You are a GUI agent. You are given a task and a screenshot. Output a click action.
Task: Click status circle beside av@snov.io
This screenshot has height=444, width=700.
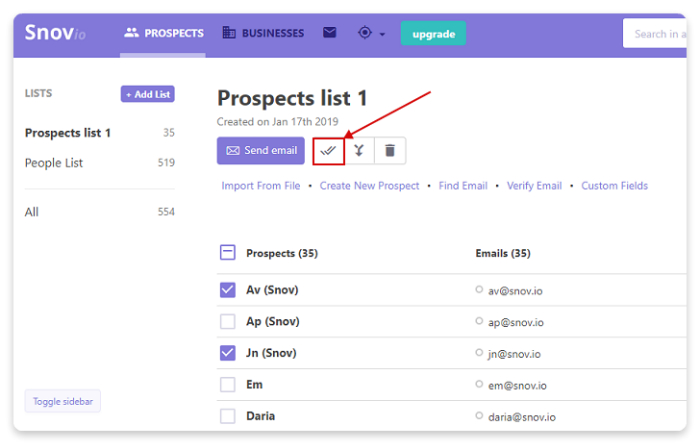coord(479,290)
